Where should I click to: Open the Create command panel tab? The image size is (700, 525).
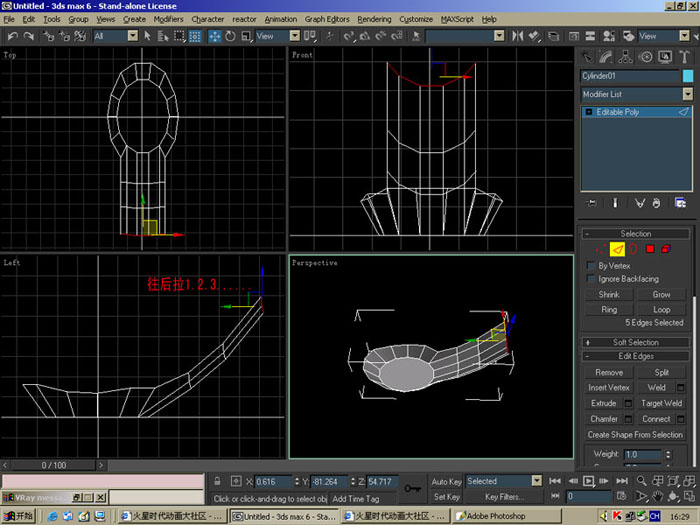[x=587, y=57]
